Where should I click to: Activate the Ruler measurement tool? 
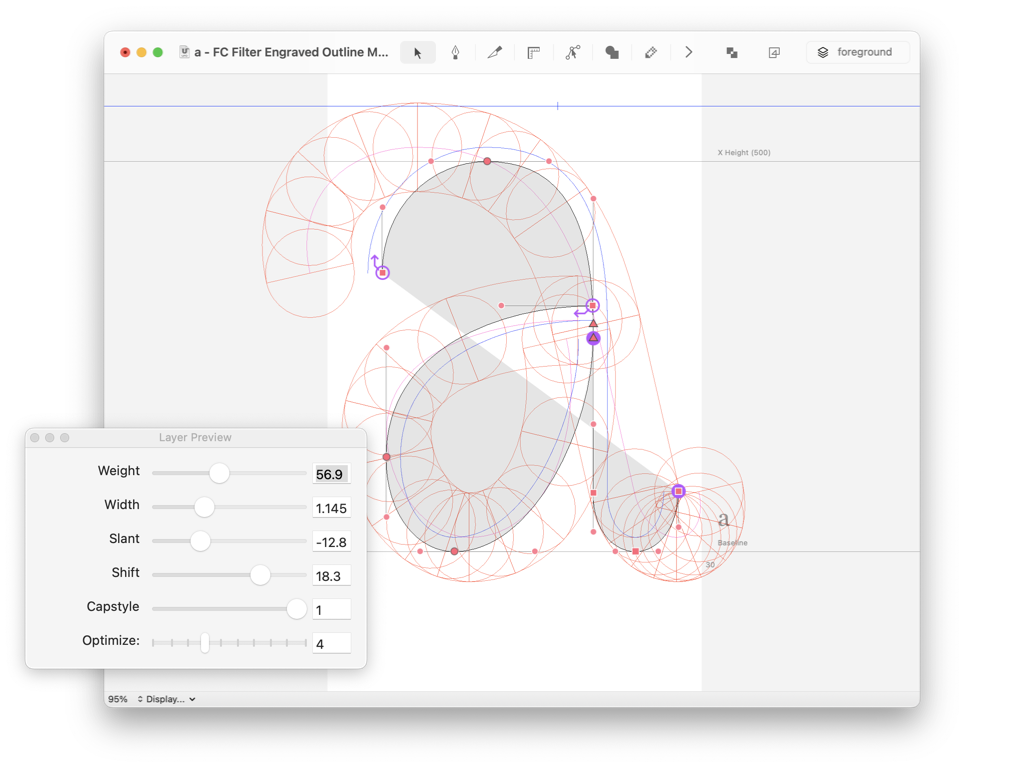point(534,53)
